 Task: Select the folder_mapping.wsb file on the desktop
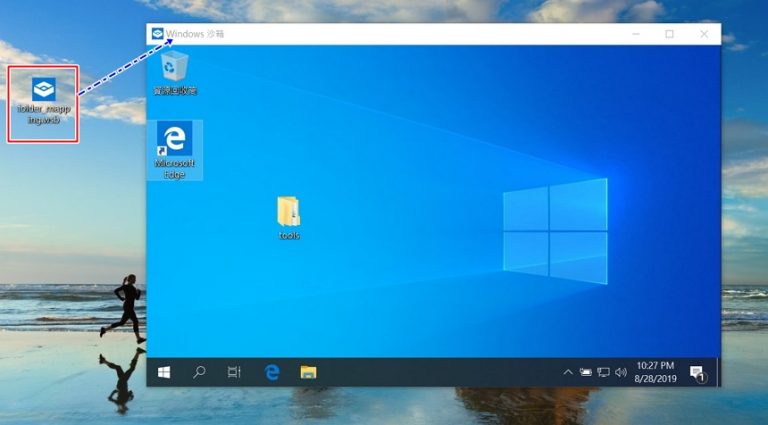click(44, 100)
